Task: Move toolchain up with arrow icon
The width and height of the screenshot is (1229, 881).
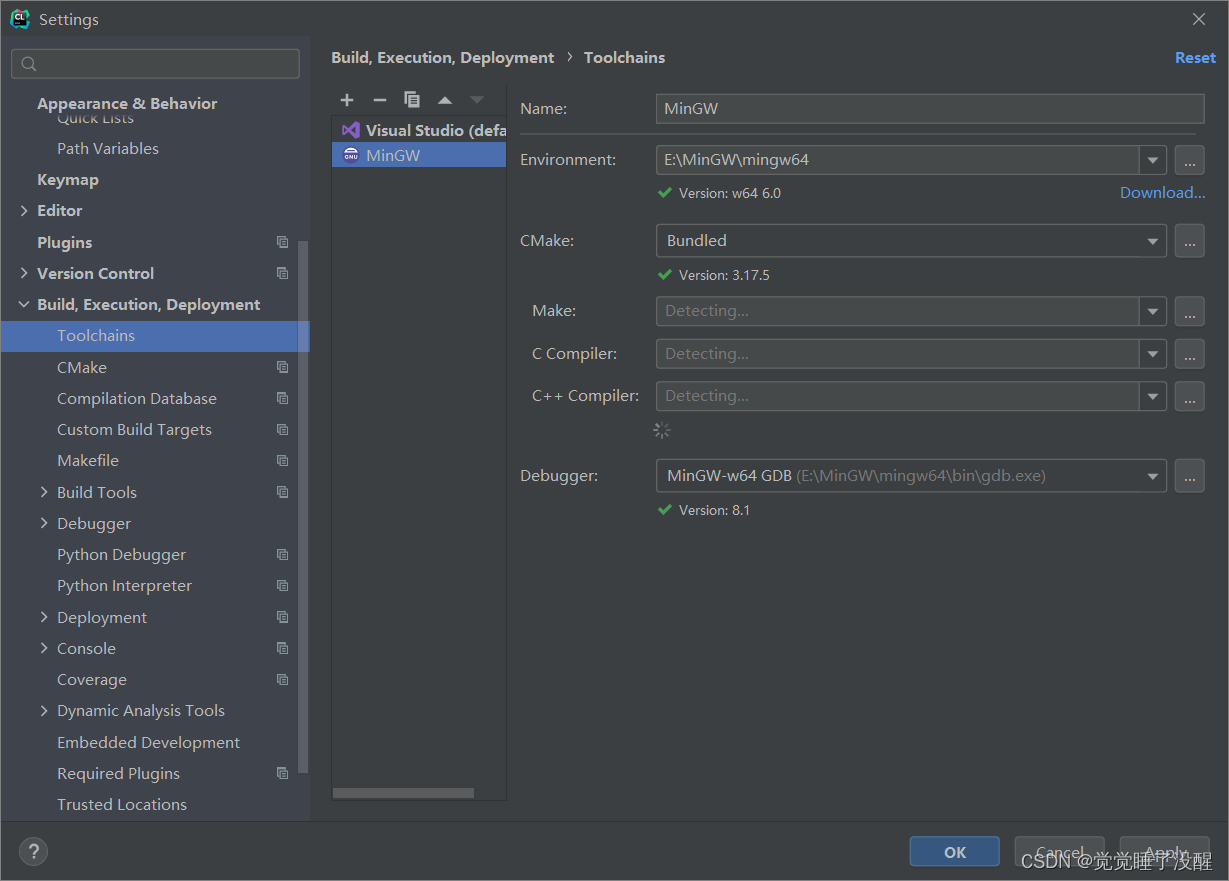Action: pos(445,100)
